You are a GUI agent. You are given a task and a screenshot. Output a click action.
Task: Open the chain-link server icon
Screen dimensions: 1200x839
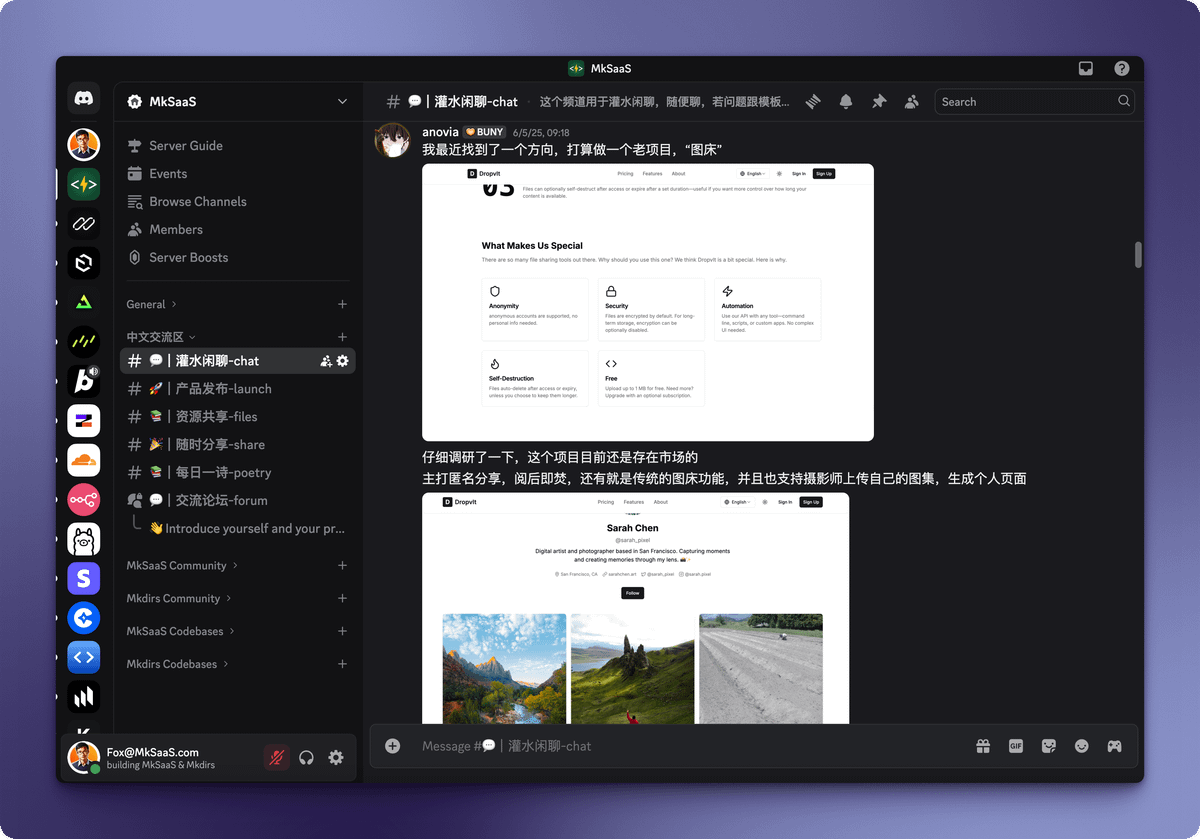point(84,223)
